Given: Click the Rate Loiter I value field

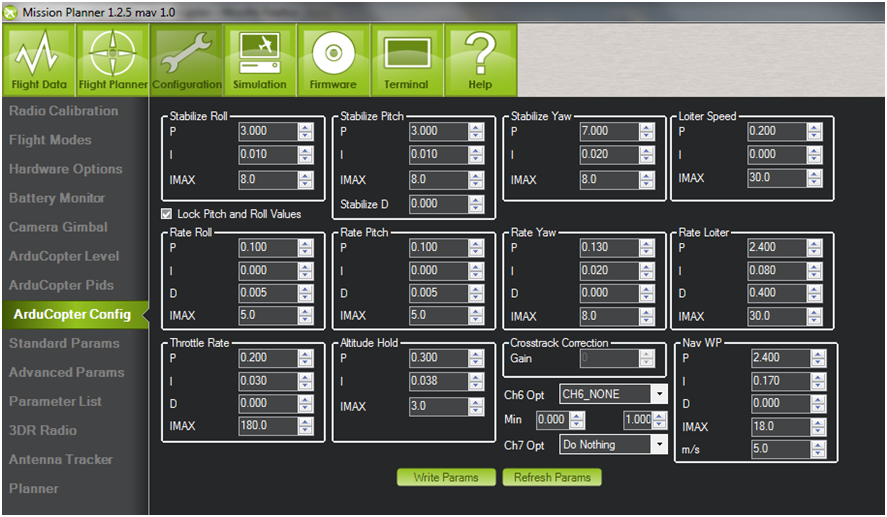Looking at the screenshot, I should coord(777,270).
